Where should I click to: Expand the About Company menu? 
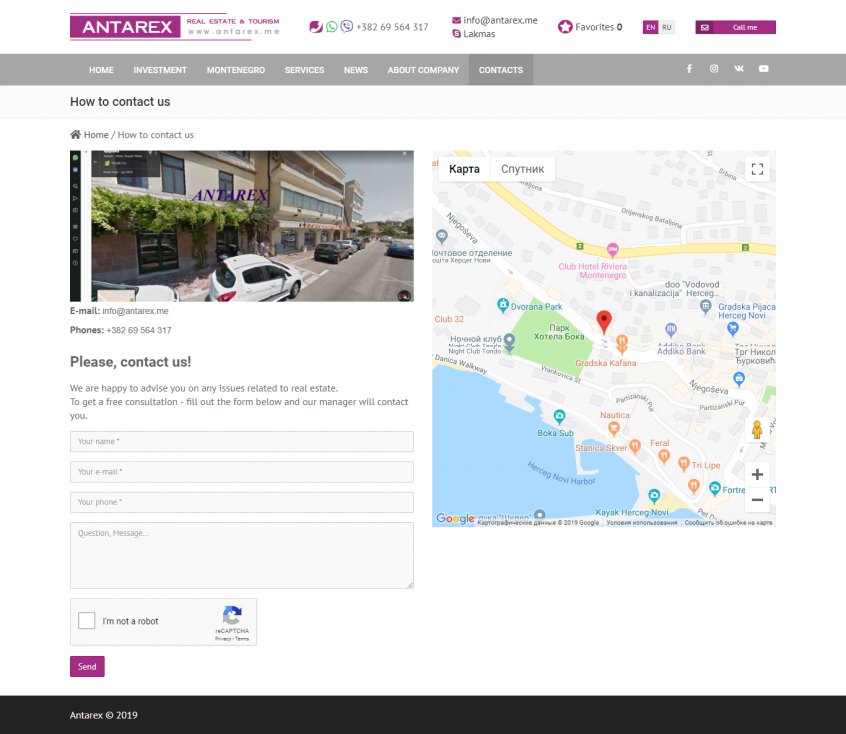[x=423, y=70]
